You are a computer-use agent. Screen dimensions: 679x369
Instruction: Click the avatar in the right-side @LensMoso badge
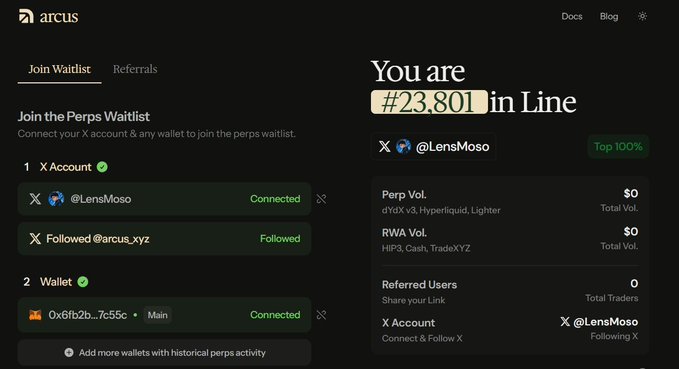tap(404, 146)
